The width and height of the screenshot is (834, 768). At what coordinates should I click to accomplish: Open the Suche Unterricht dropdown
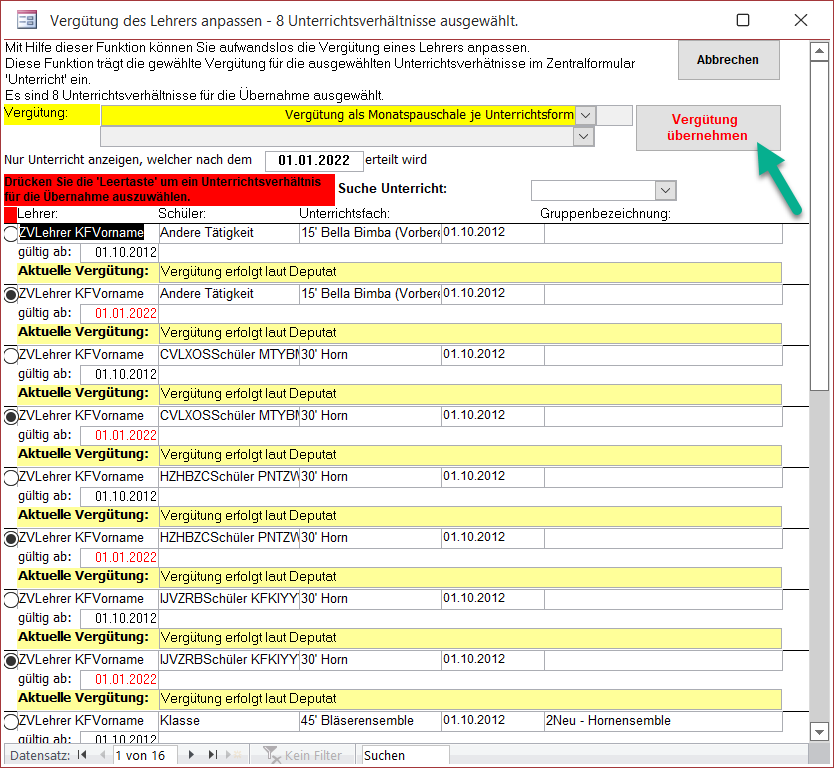click(x=665, y=190)
